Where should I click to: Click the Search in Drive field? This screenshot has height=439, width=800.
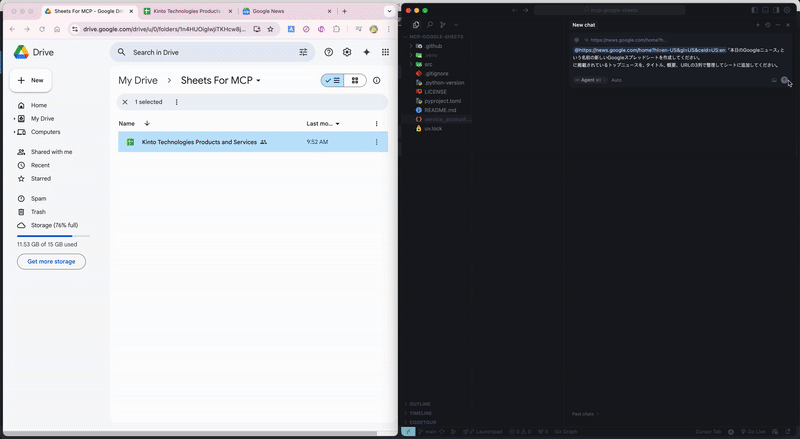[212, 52]
